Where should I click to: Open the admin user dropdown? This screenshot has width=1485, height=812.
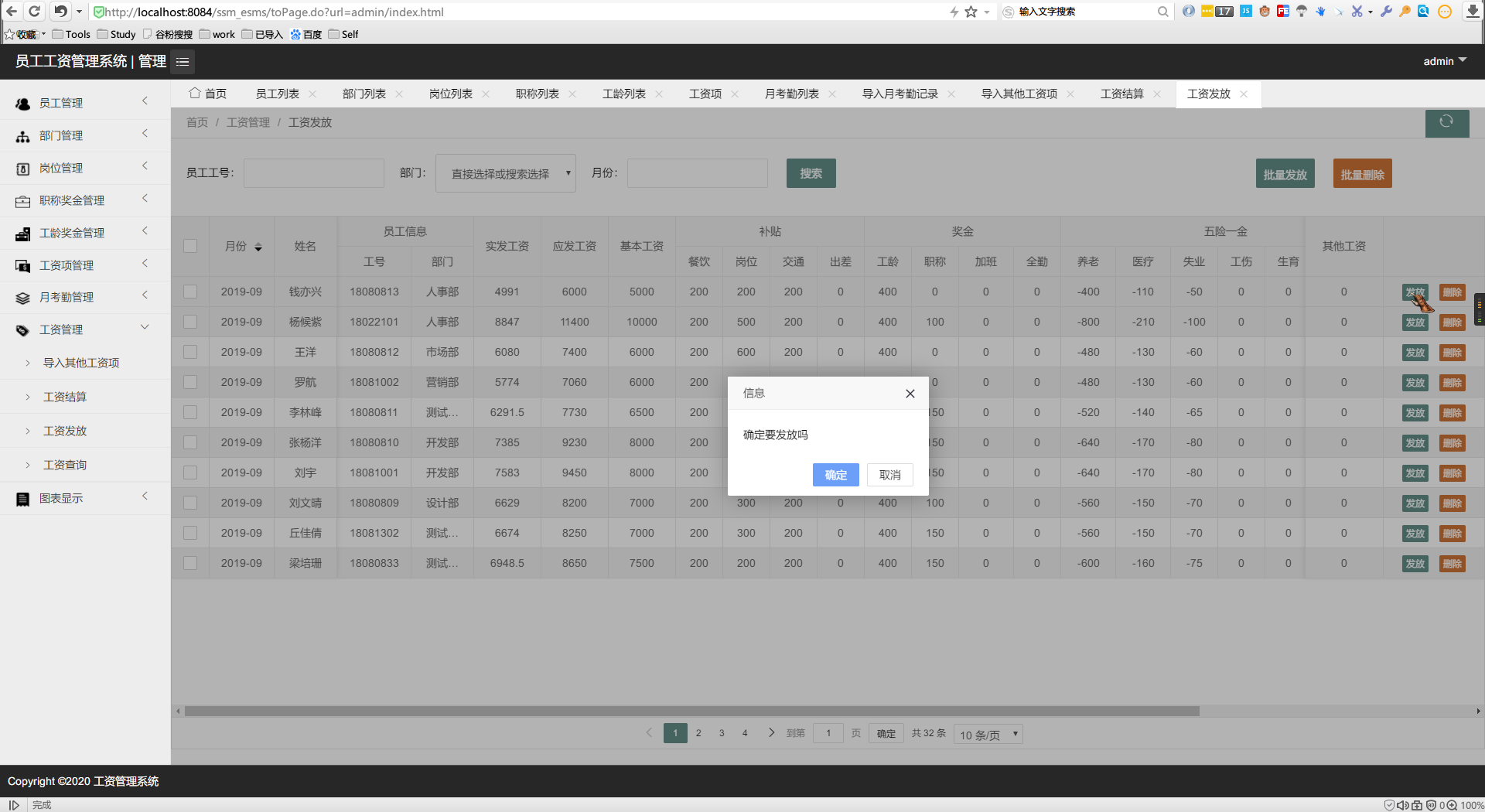pos(1445,62)
